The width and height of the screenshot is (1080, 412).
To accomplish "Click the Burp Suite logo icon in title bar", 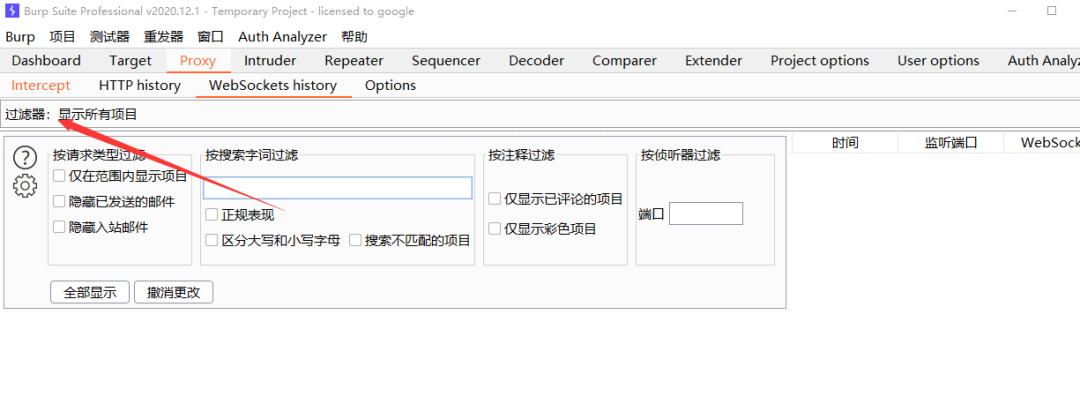I will pyautogui.click(x=12, y=11).
